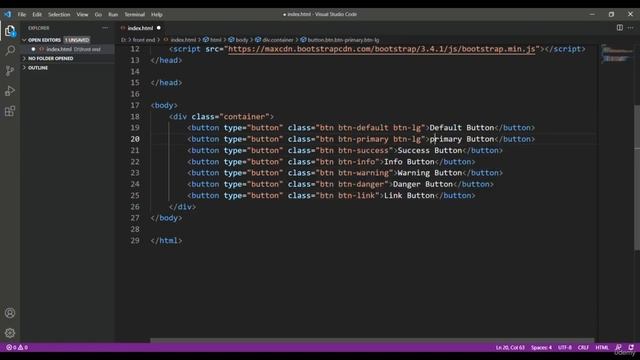This screenshot has width=640, height=360.
Task: Click Spaces: 4 indentation setting
Action: (x=541, y=347)
